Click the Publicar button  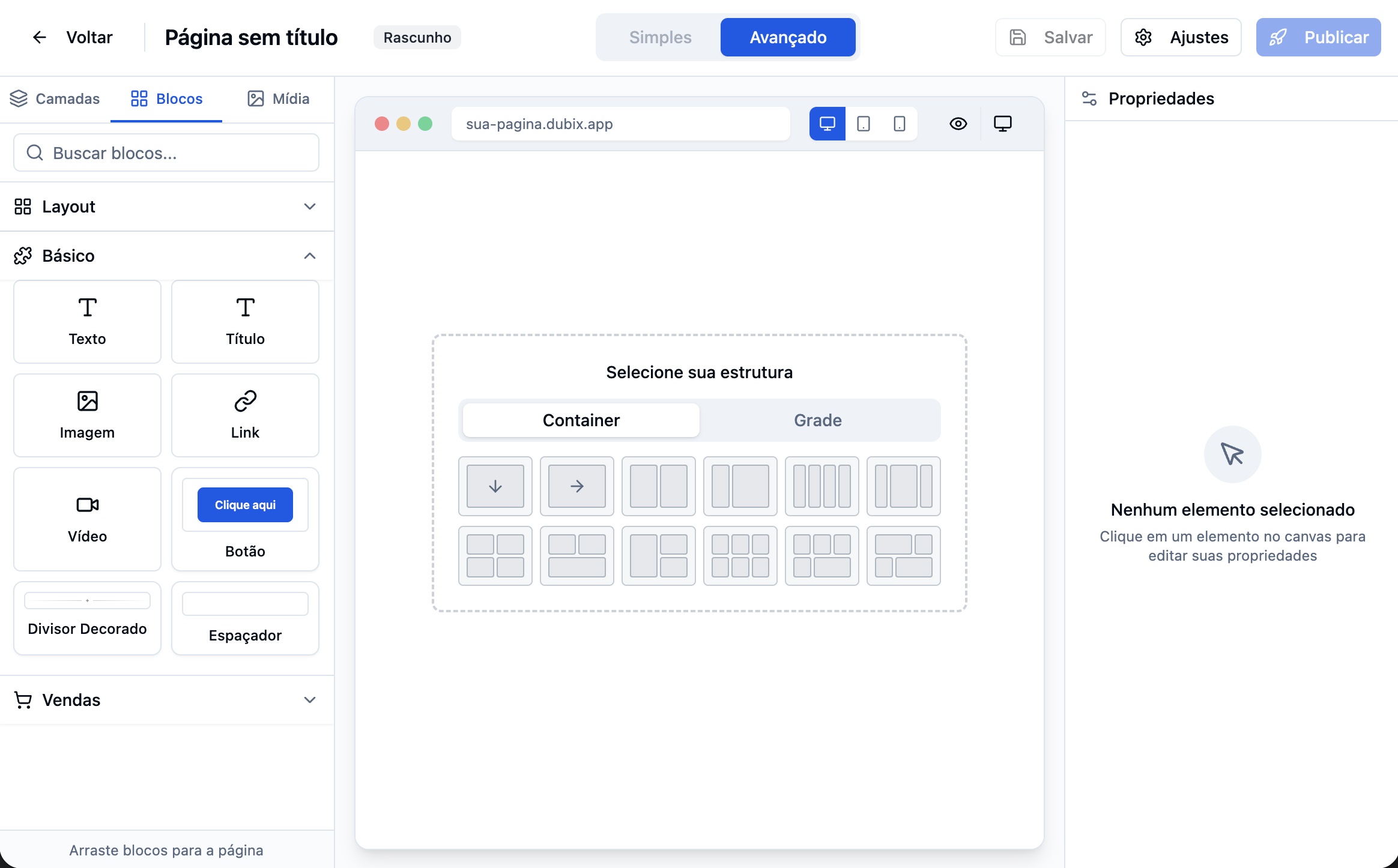1318,37
